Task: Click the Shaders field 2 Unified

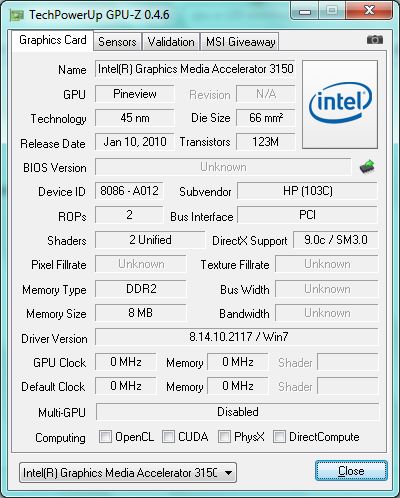Action: click(x=150, y=240)
